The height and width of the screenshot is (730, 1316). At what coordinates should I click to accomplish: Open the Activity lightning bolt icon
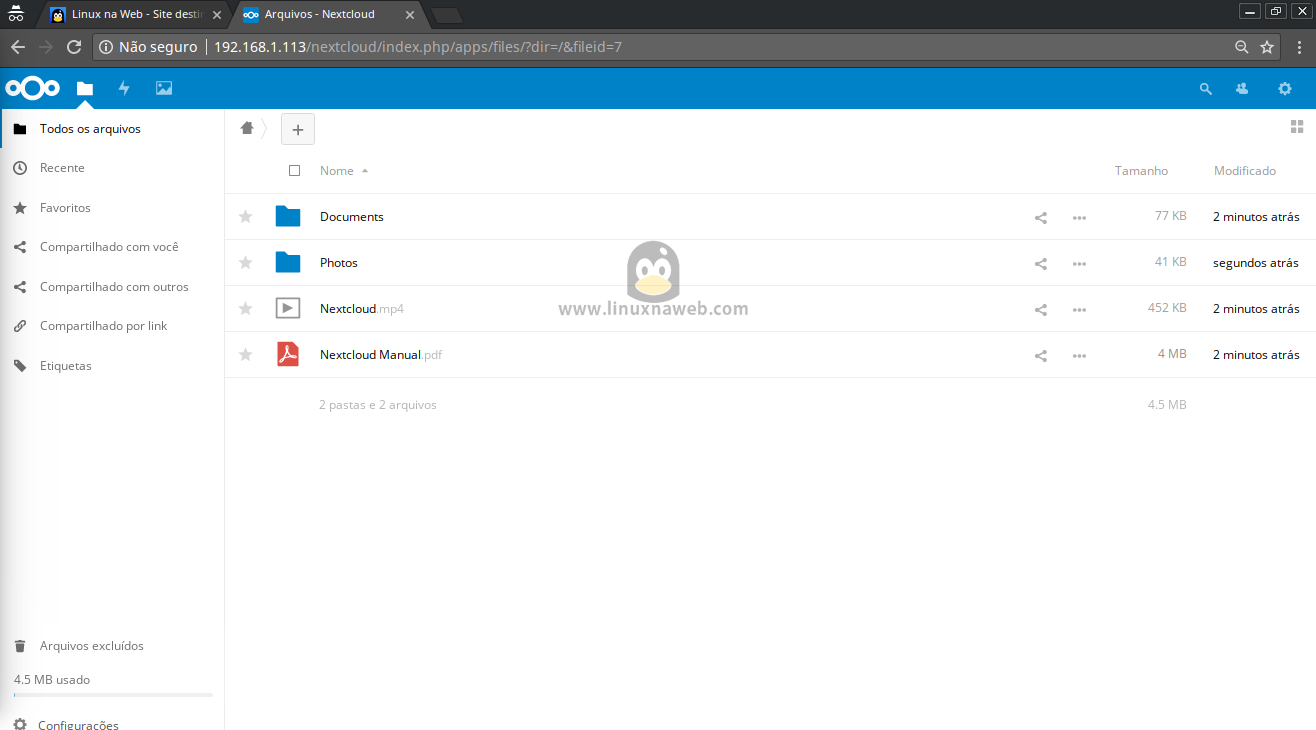(x=124, y=88)
